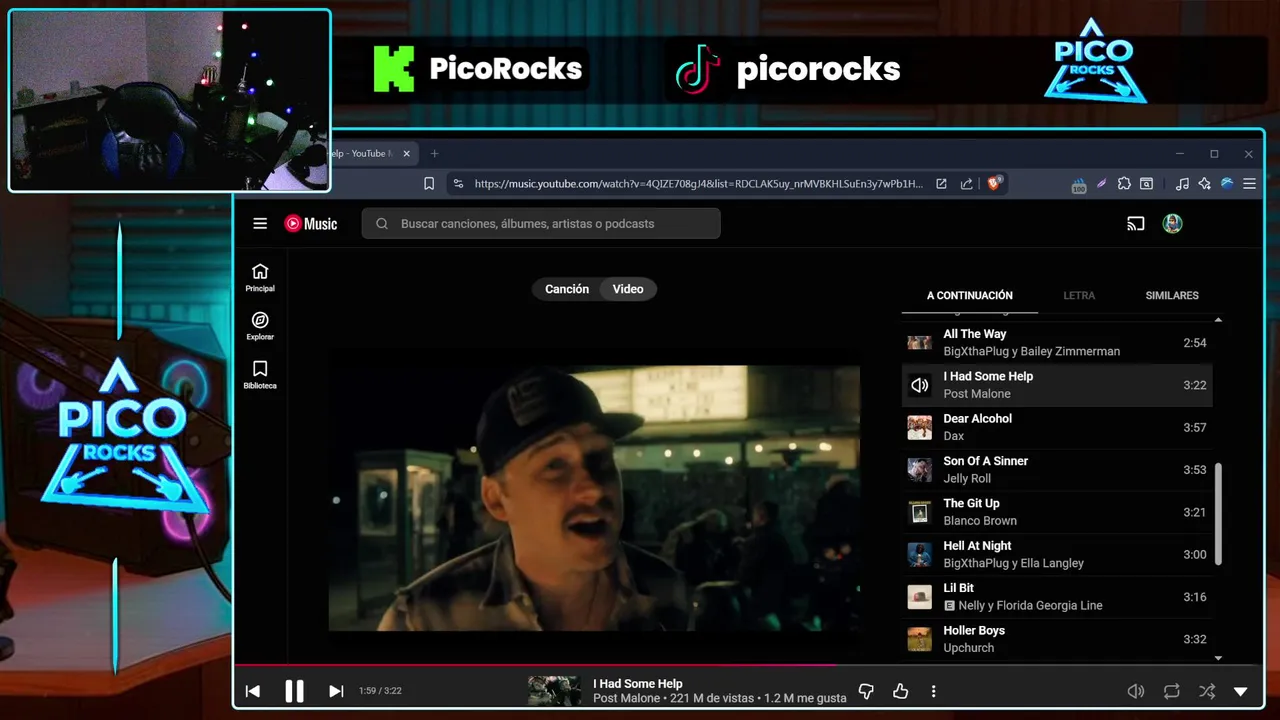Click The Git Up album thumbnail

(919, 512)
